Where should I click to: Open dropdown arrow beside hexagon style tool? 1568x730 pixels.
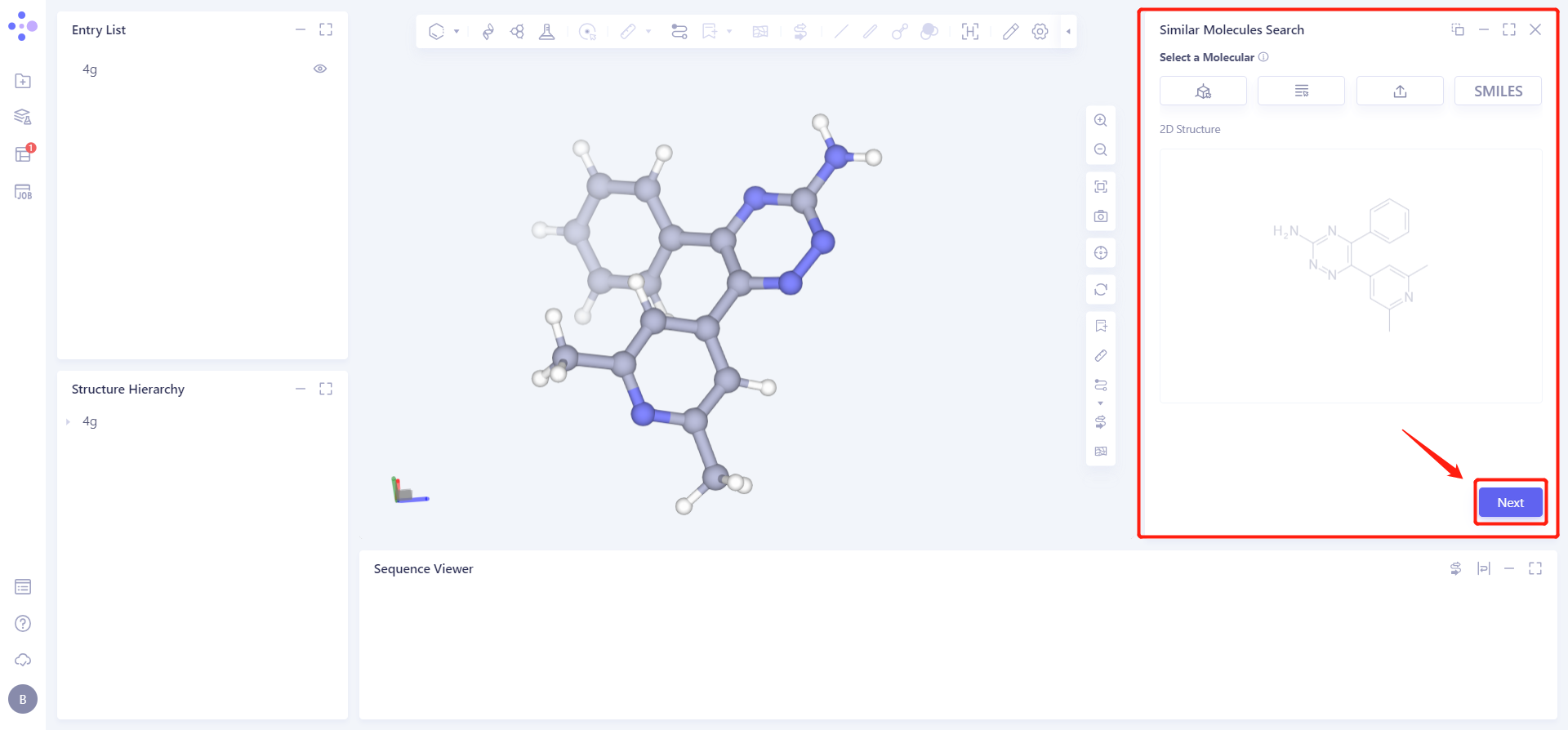click(457, 31)
